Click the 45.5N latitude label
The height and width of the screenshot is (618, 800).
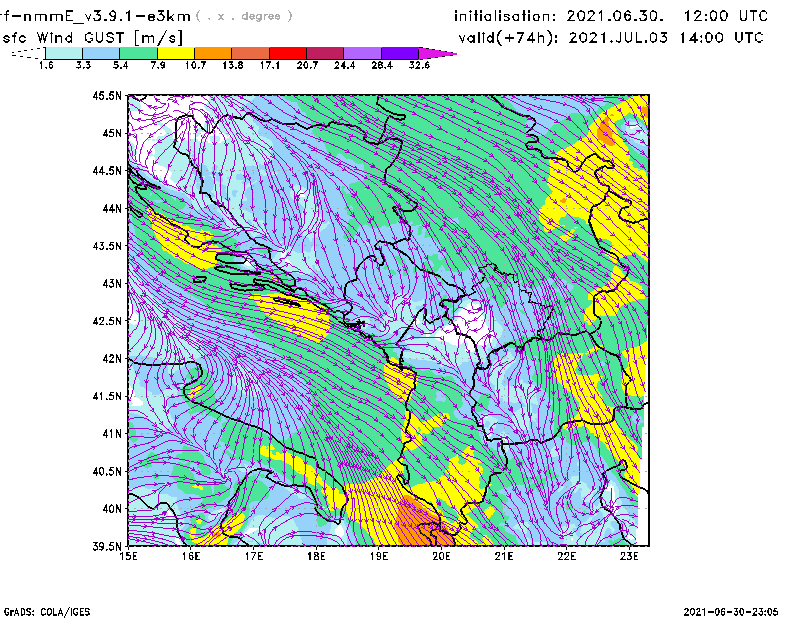[107, 96]
